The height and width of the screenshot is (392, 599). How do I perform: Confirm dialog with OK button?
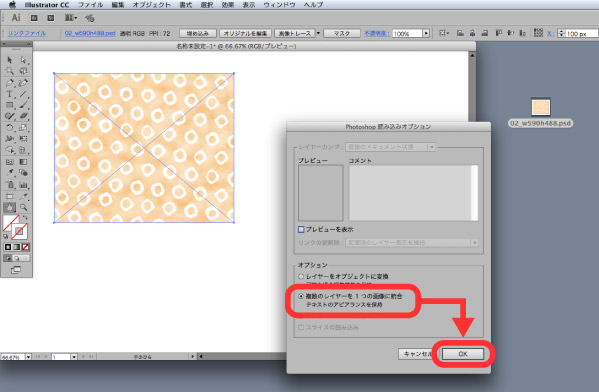(463, 354)
